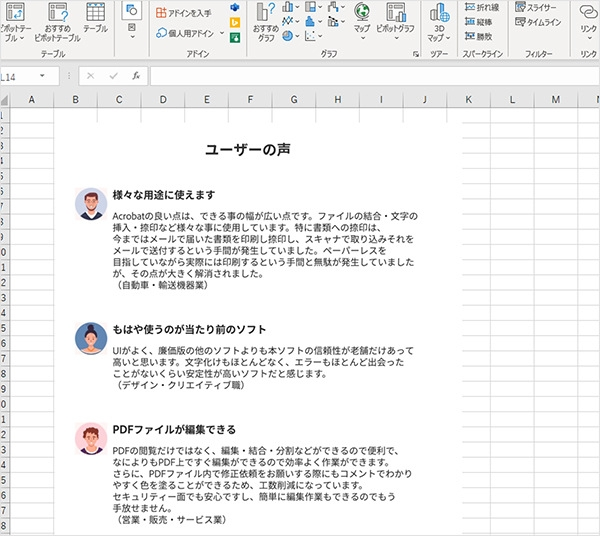Click the statistic histogram chart icon

pos(310,21)
